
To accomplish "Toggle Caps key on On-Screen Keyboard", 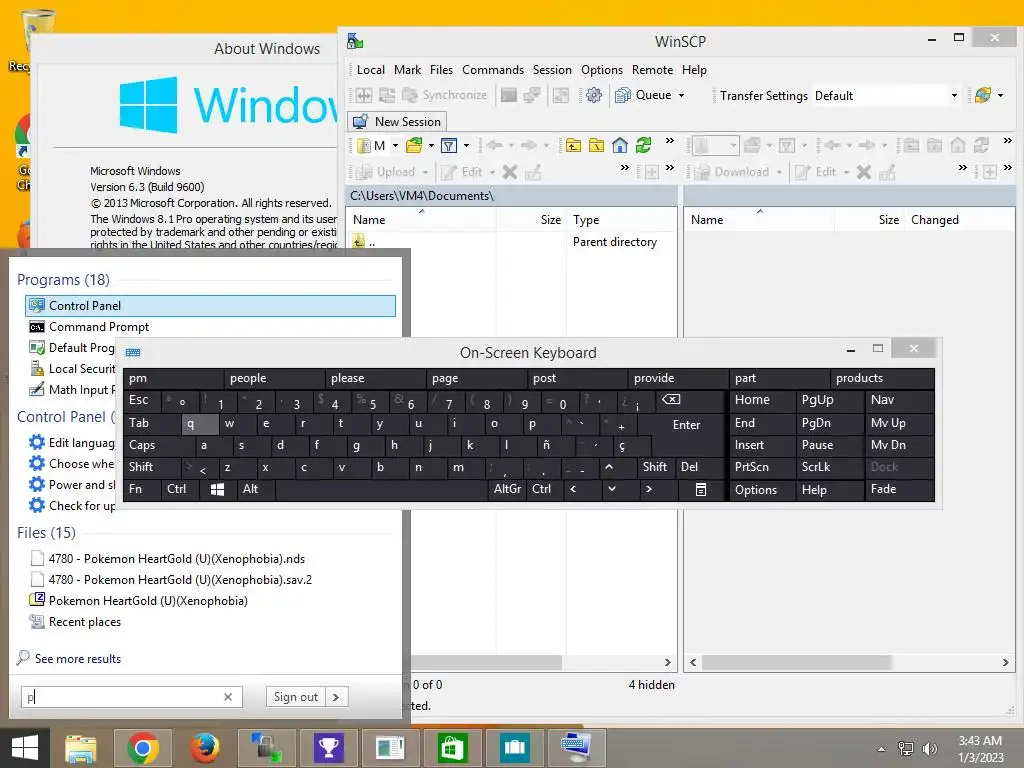I will point(158,445).
